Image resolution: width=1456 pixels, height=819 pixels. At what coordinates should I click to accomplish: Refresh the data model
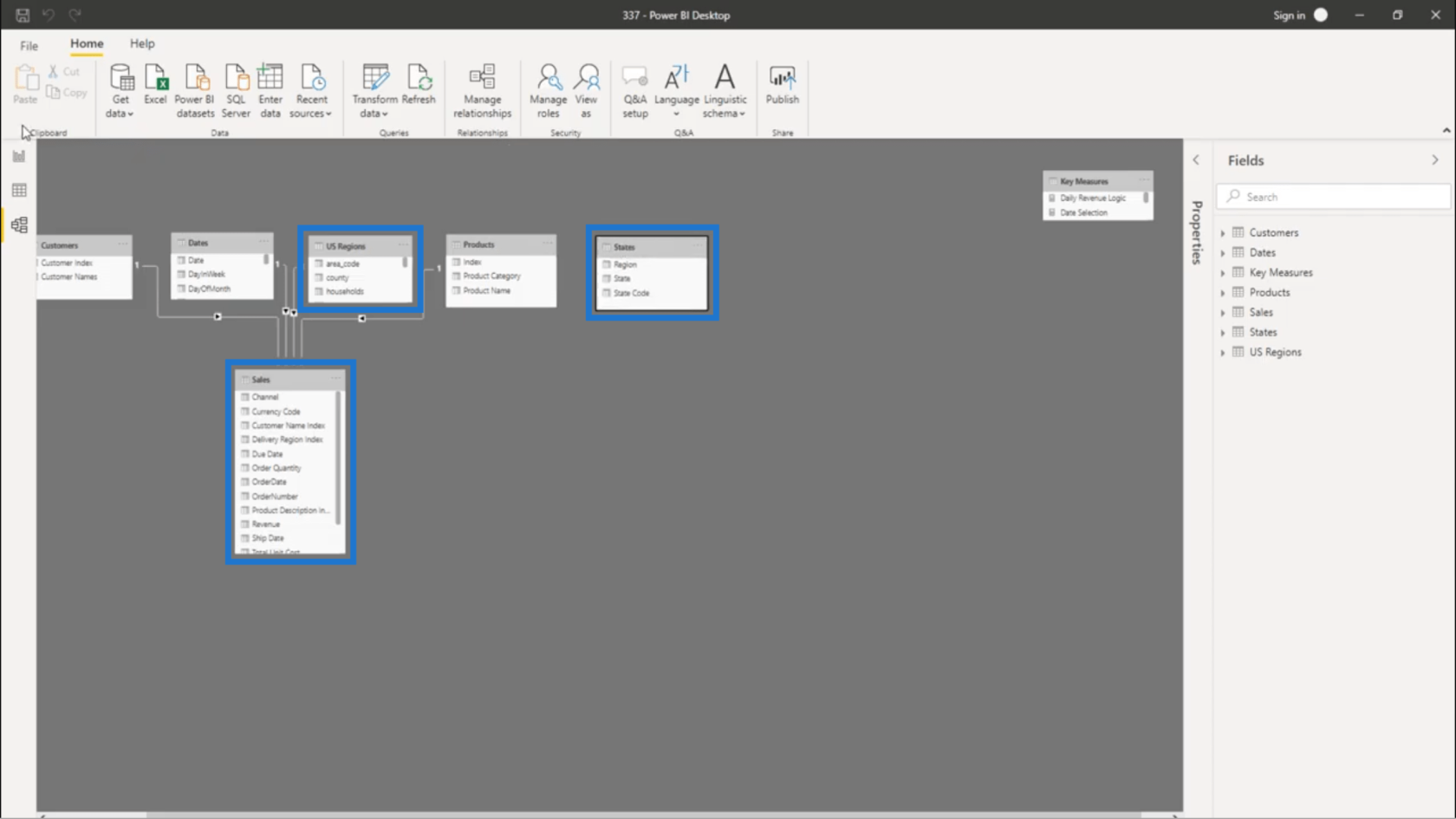tap(419, 85)
